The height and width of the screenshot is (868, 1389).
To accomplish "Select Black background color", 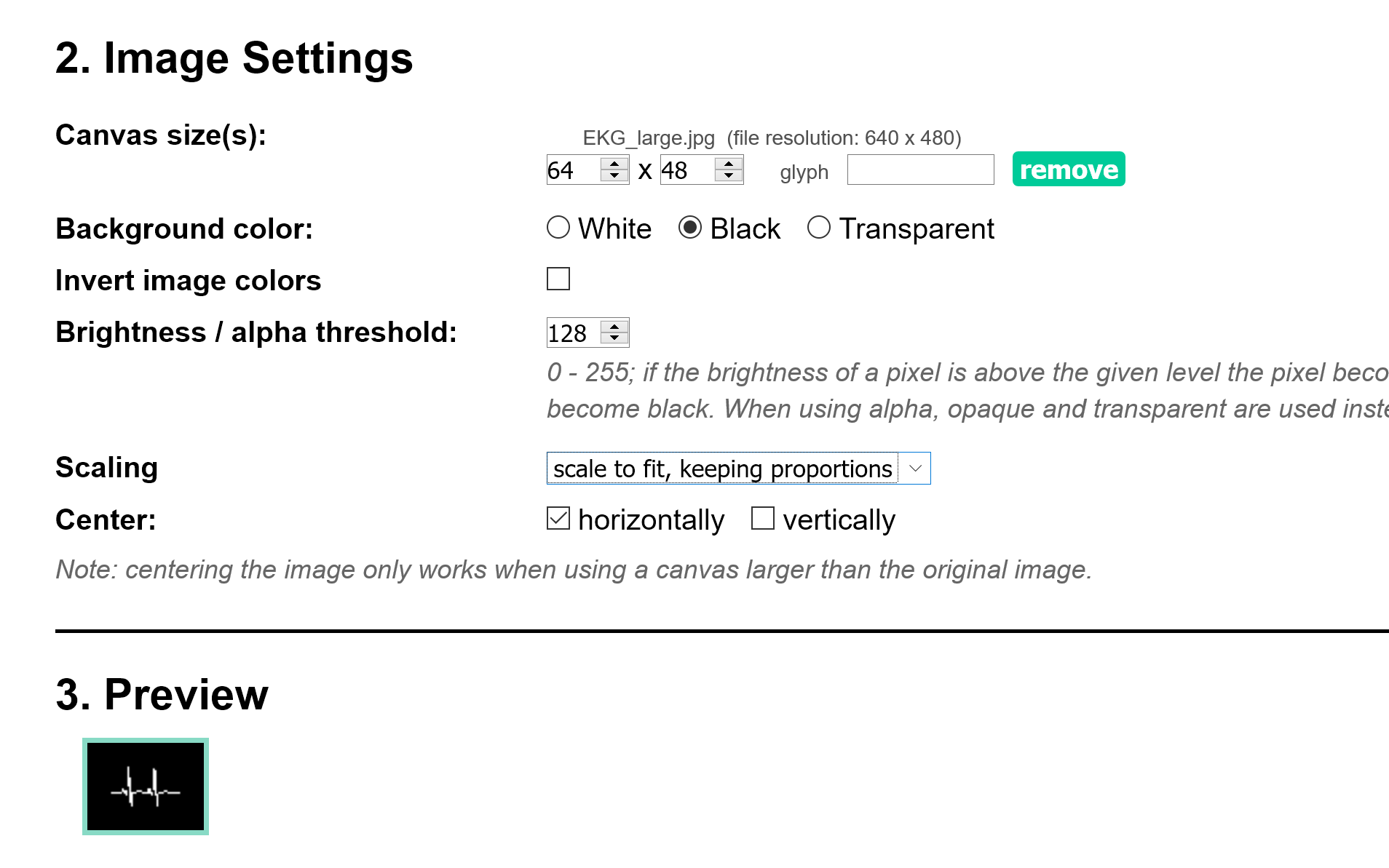I will coord(690,228).
